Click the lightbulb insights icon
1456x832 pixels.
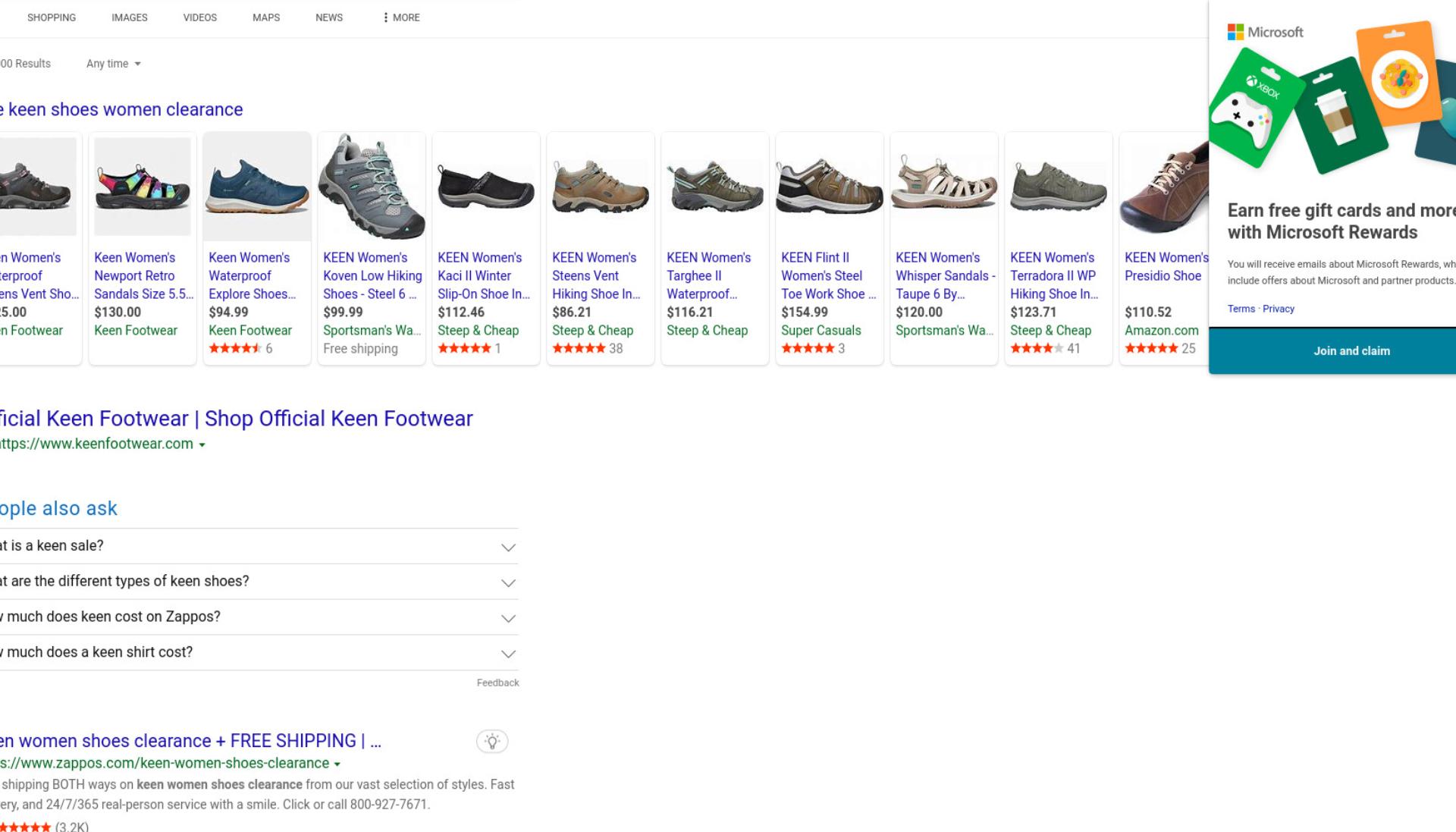(x=492, y=741)
